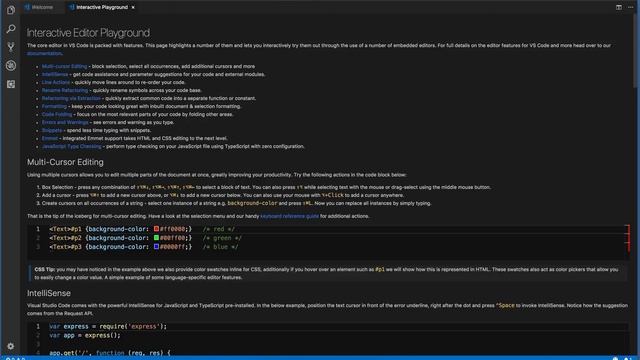Open JavaScript Type Checking link
This screenshot has width=640, height=360.
71,146
